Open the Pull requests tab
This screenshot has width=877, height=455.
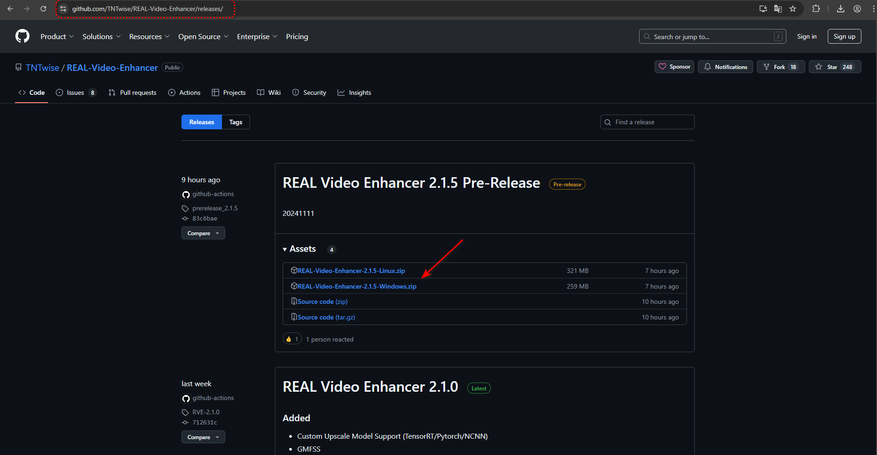133,93
